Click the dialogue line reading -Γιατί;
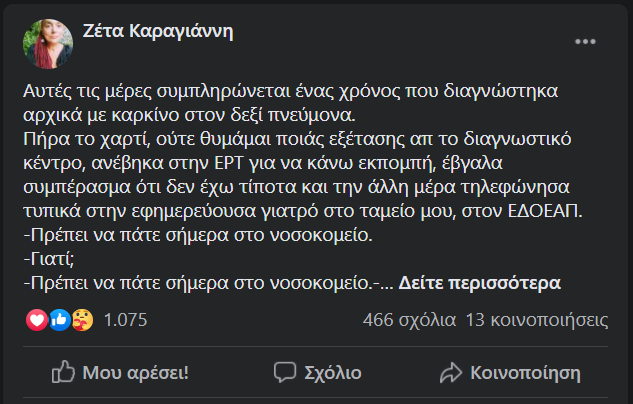 [49, 259]
